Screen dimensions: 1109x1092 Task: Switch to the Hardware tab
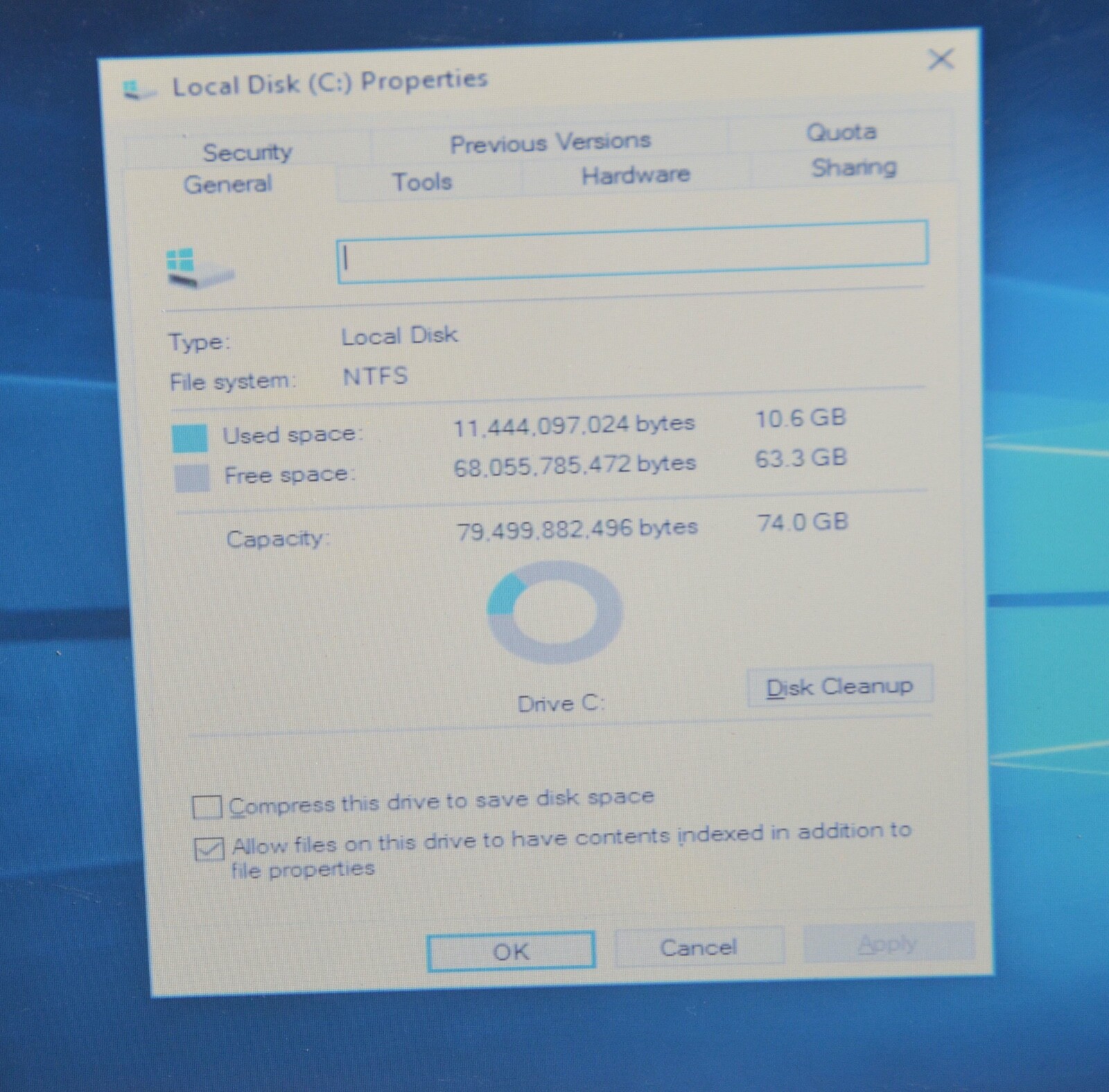pyautogui.click(x=636, y=175)
